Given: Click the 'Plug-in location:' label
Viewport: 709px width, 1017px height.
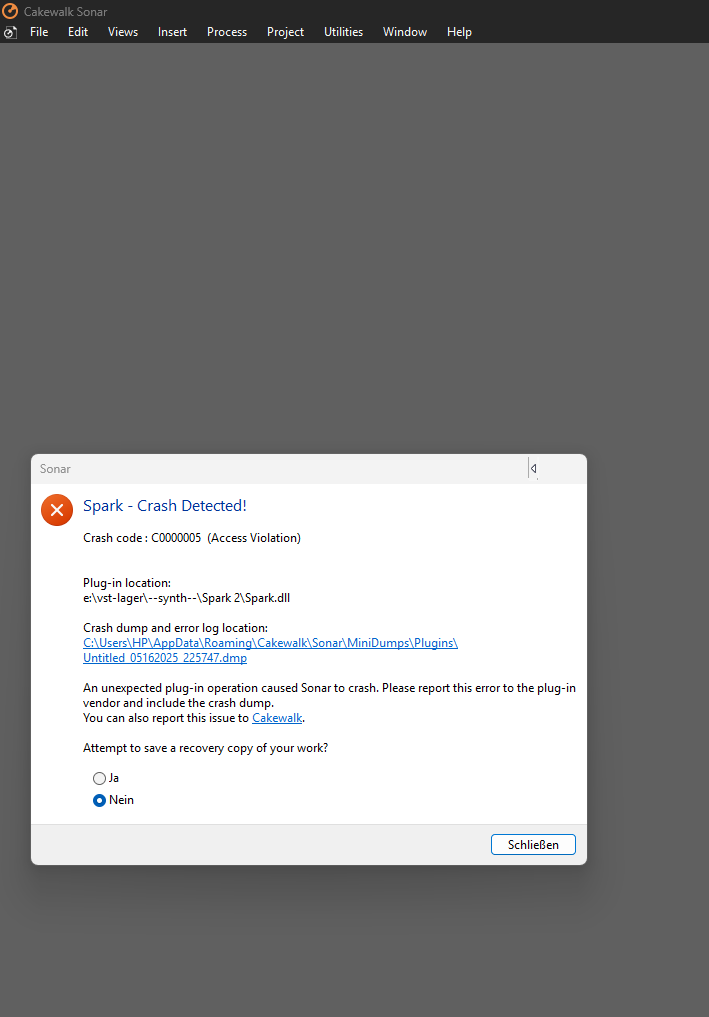Looking at the screenshot, I should [127, 583].
